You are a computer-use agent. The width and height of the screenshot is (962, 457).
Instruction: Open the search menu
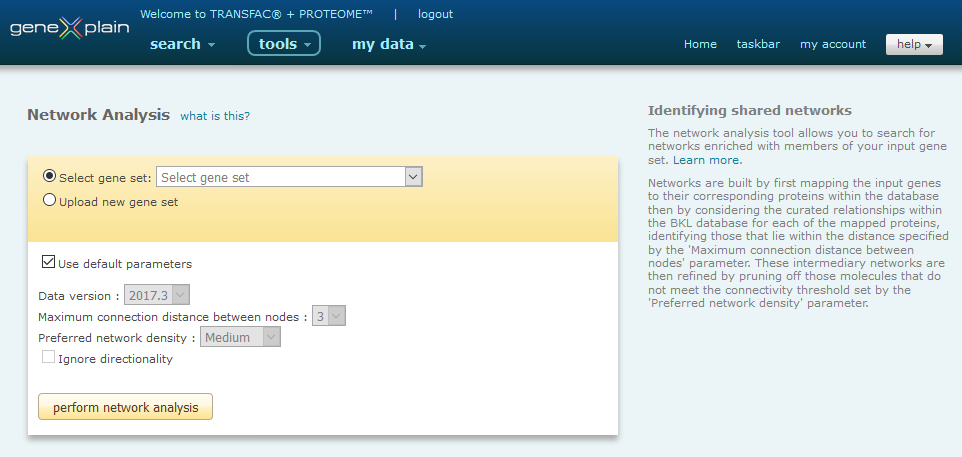click(x=182, y=44)
